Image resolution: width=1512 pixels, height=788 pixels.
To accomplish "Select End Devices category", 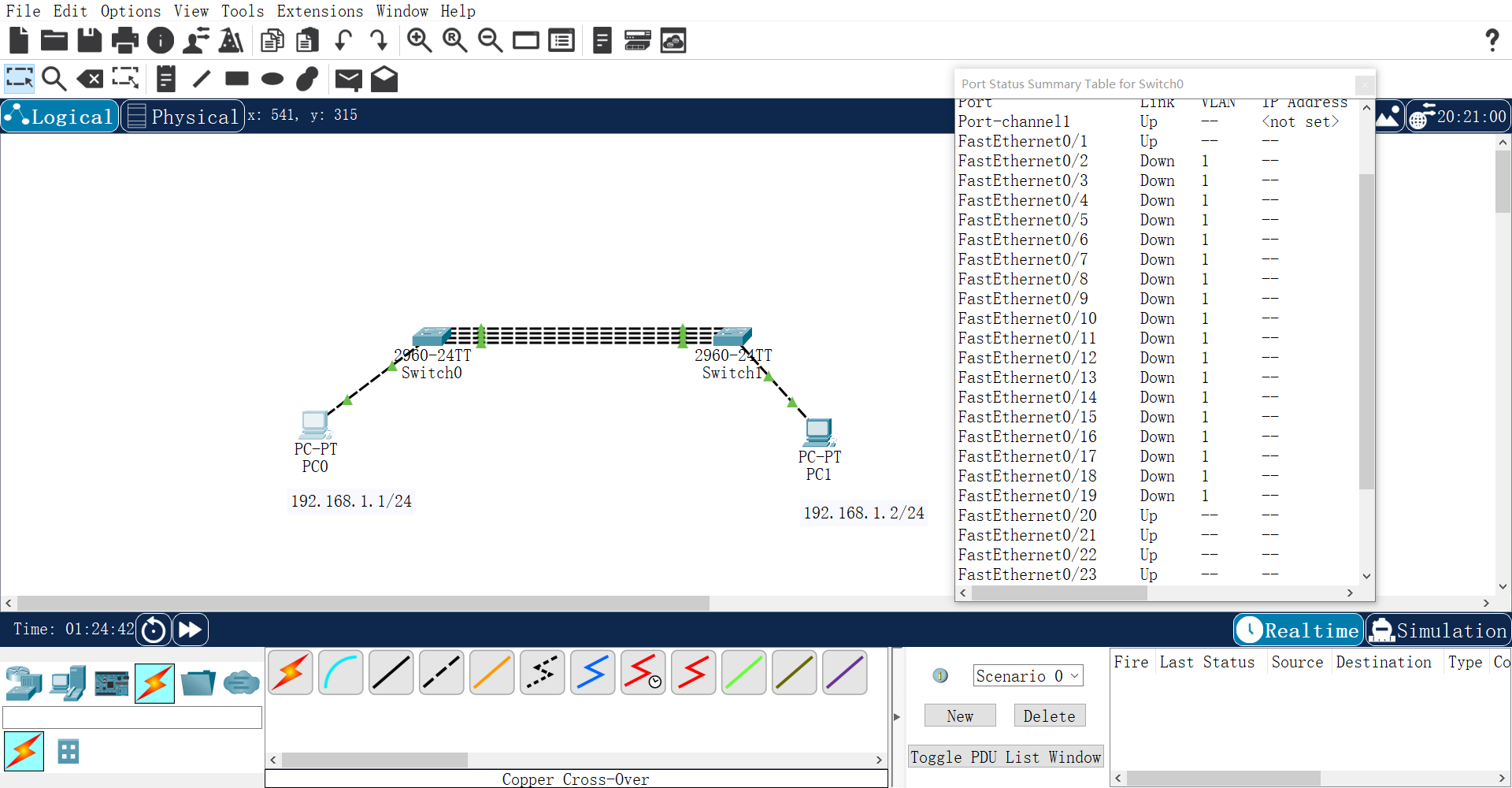I will click(x=68, y=683).
